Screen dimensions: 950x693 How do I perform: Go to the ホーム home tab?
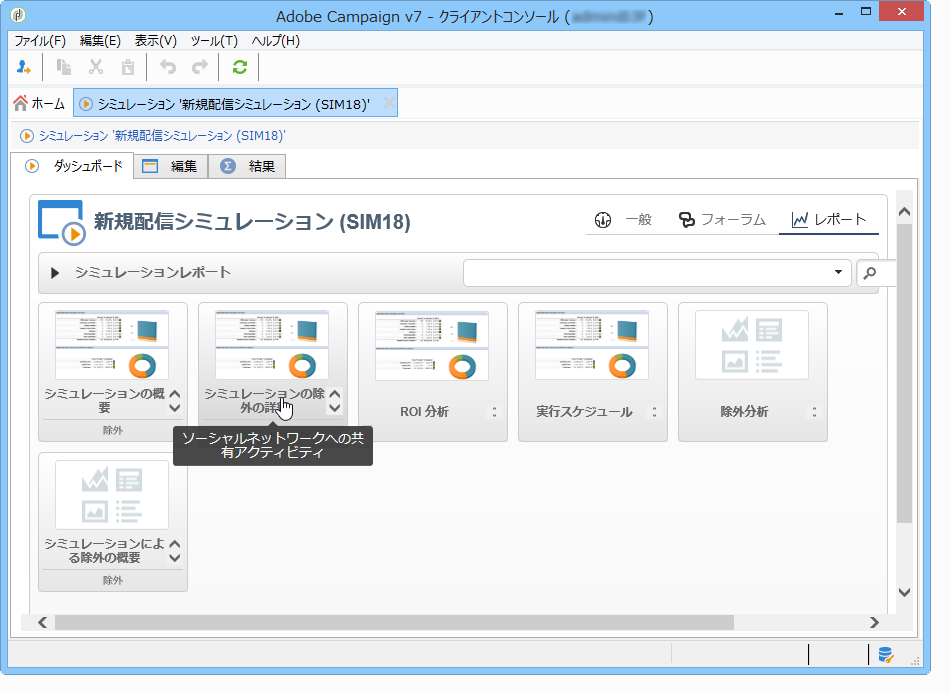39,104
